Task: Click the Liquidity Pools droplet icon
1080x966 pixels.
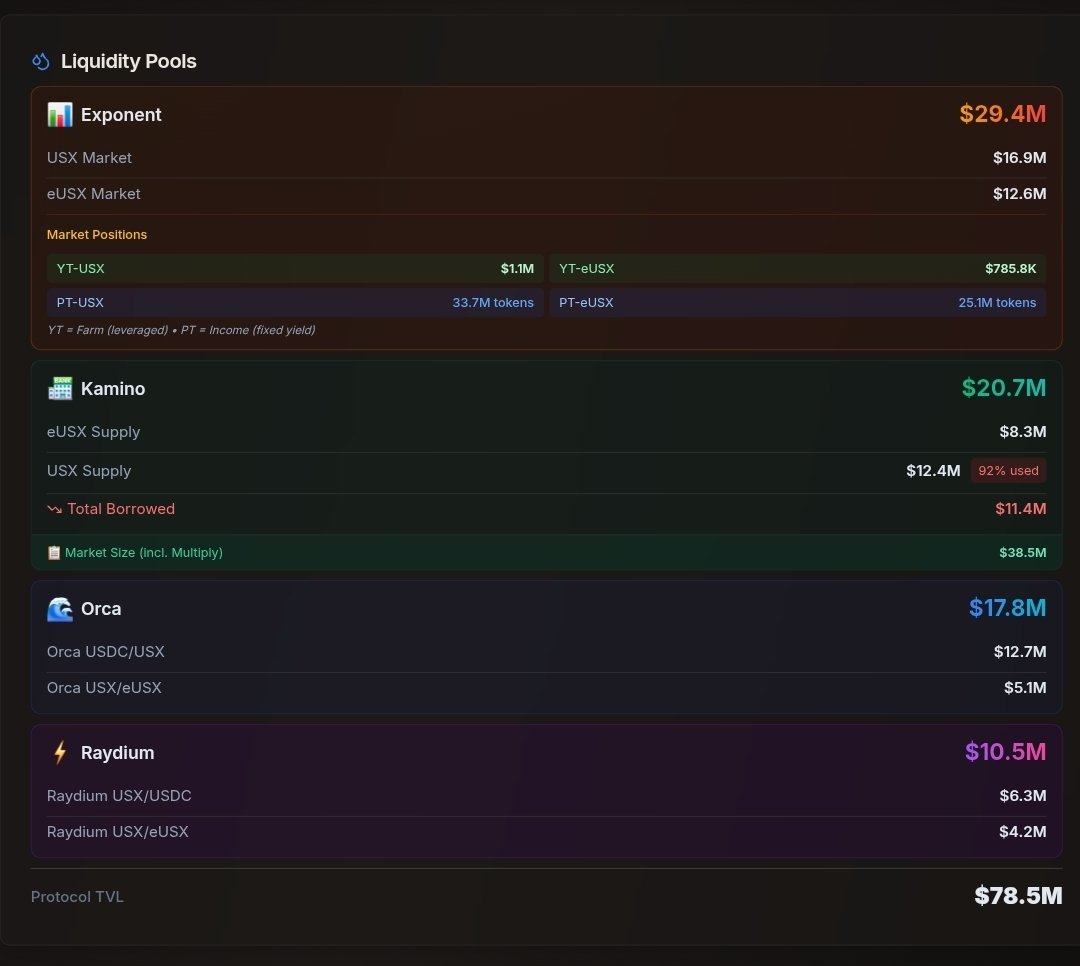Action: [41, 61]
